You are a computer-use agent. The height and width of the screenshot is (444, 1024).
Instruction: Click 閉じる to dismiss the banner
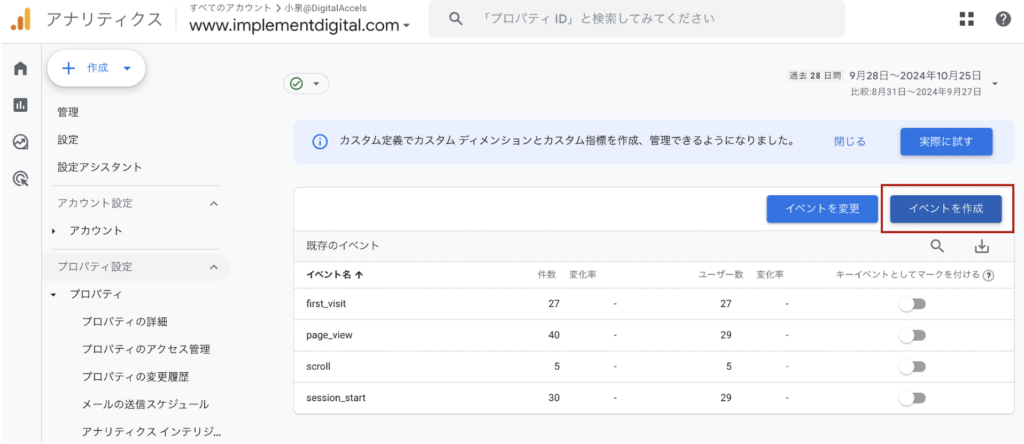850,141
